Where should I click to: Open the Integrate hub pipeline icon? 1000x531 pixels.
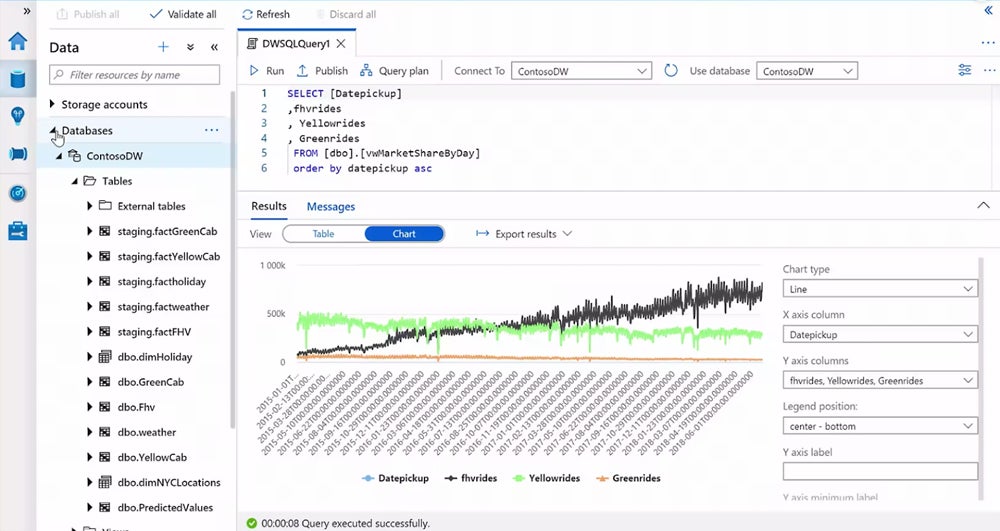tap(18, 154)
